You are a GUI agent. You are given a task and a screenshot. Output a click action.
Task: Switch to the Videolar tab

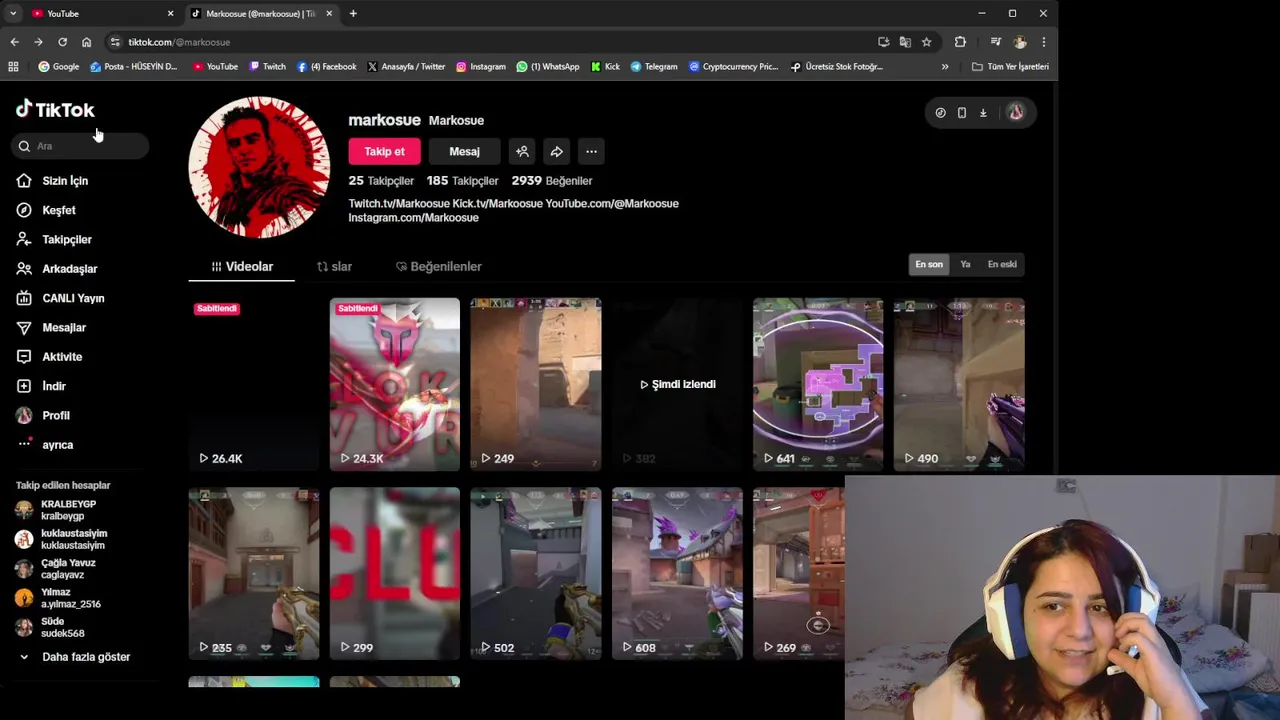(x=242, y=267)
